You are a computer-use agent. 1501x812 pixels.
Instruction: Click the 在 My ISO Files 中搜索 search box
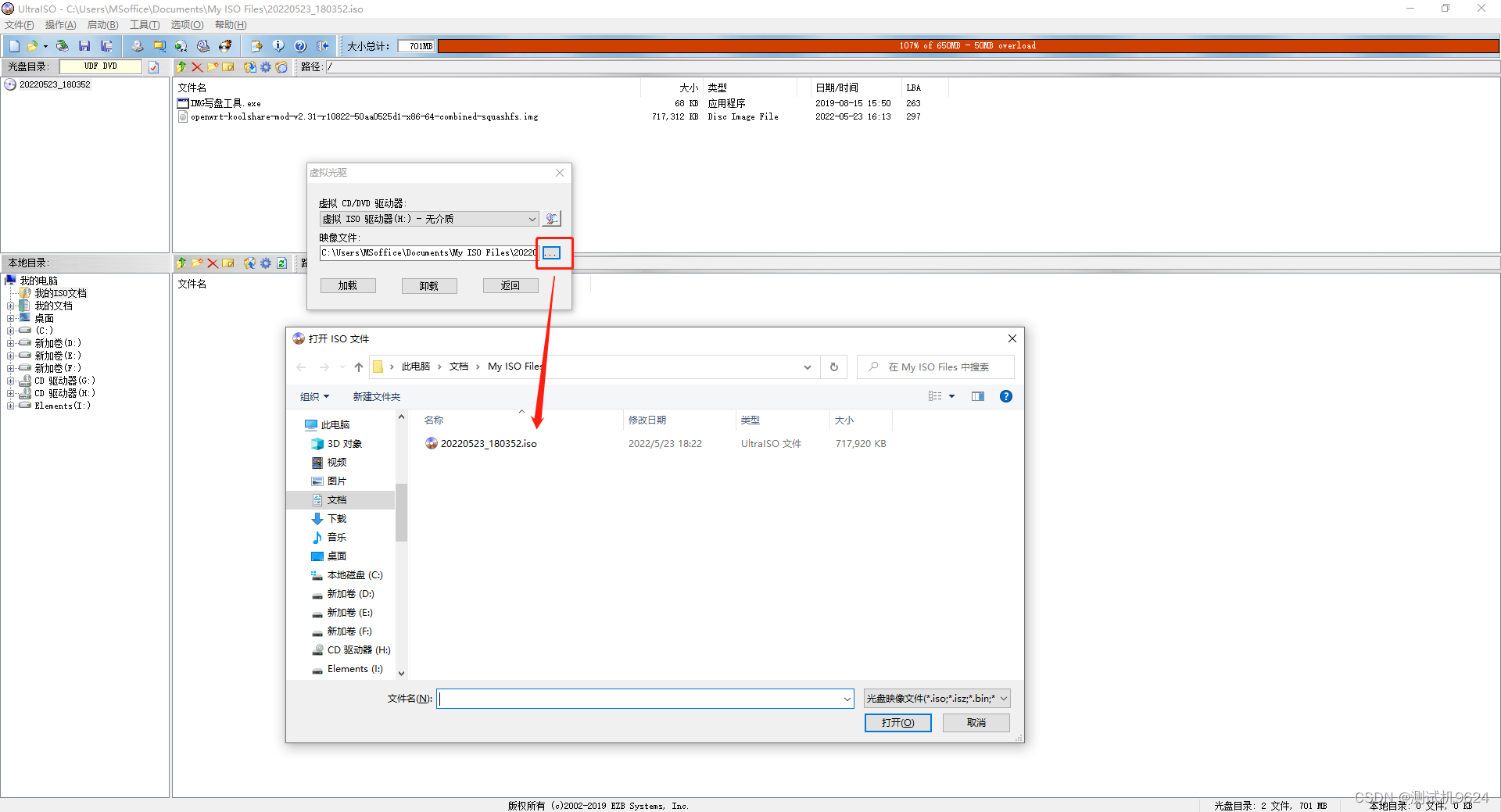pyautogui.click(x=936, y=367)
